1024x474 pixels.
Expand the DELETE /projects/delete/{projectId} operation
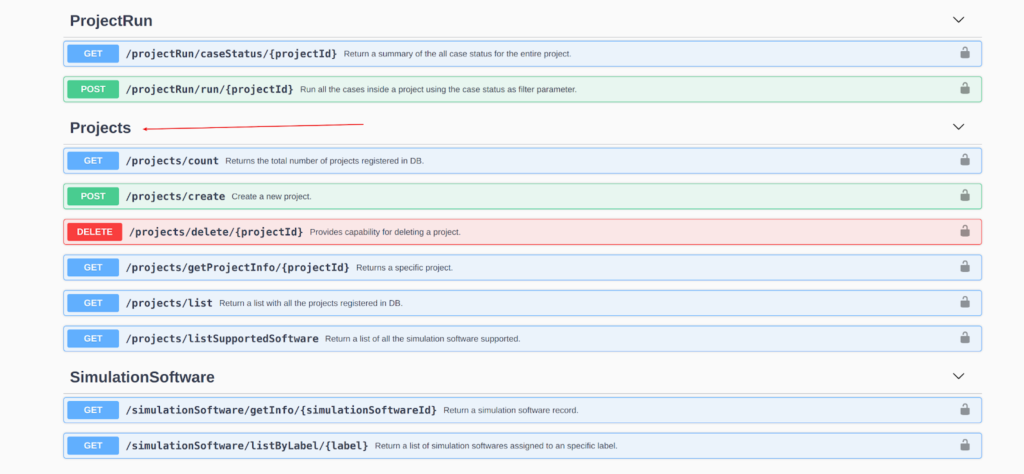click(522, 231)
